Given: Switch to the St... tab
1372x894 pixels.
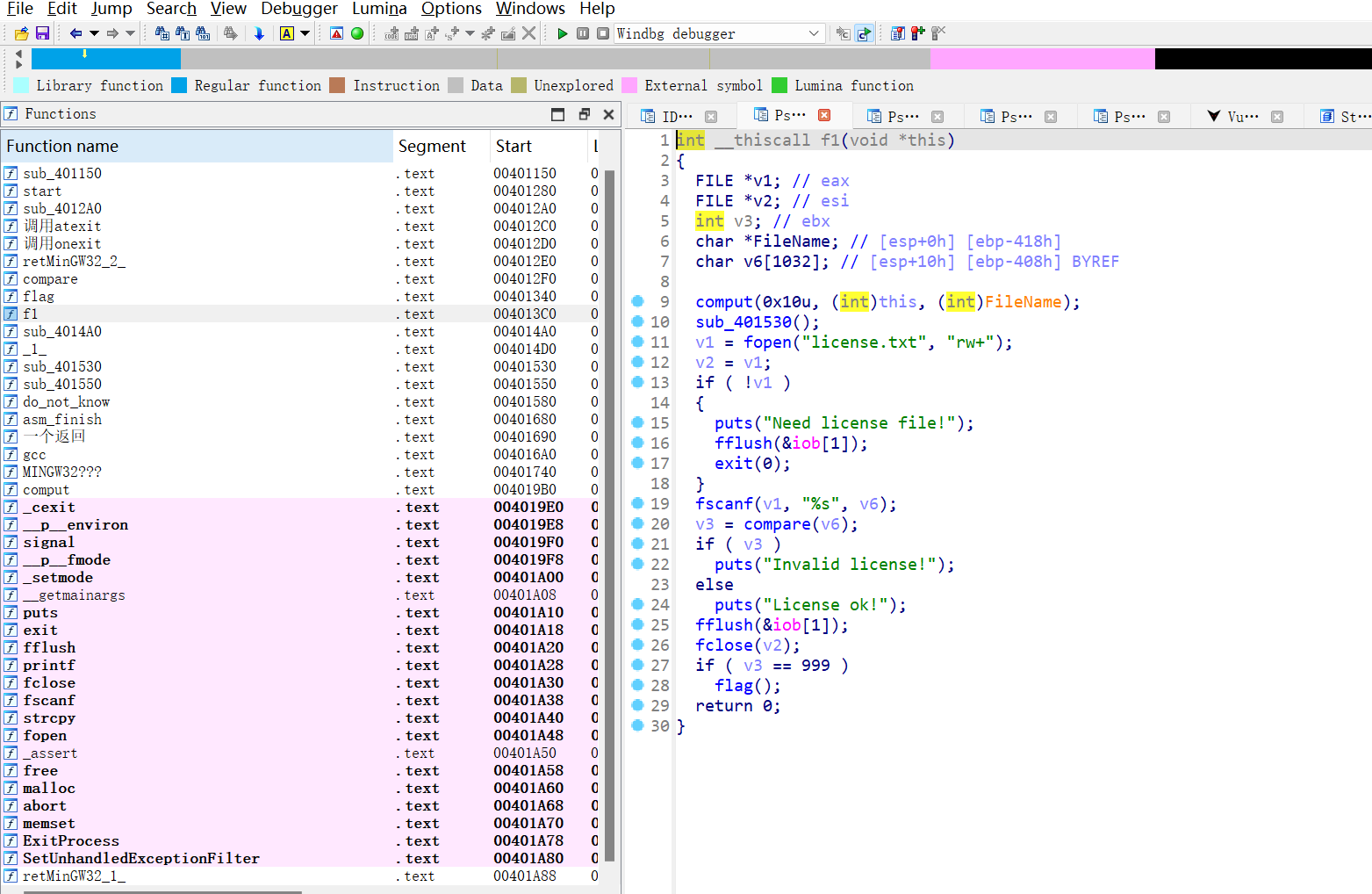Looking at the screenshot, I should [x=1346, y=117].
